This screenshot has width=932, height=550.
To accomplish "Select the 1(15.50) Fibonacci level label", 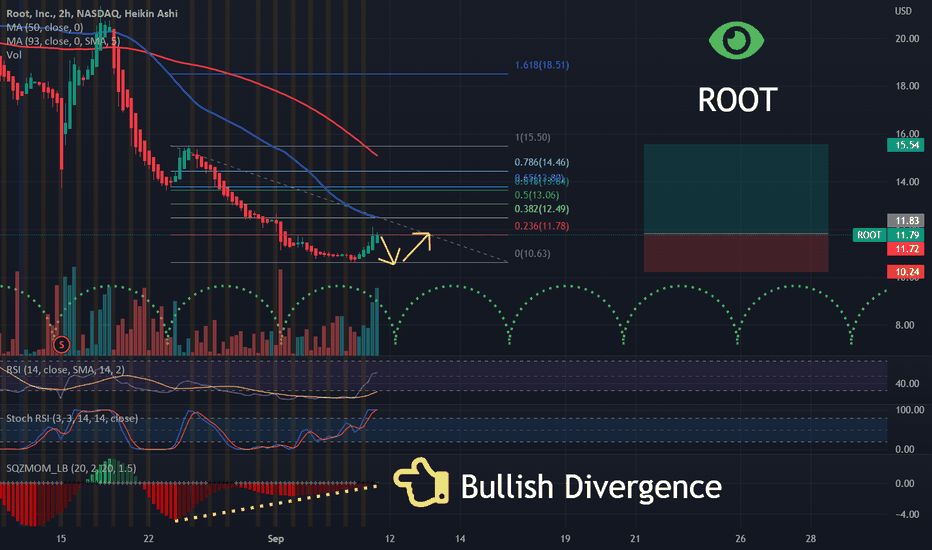I will [533, 137].
